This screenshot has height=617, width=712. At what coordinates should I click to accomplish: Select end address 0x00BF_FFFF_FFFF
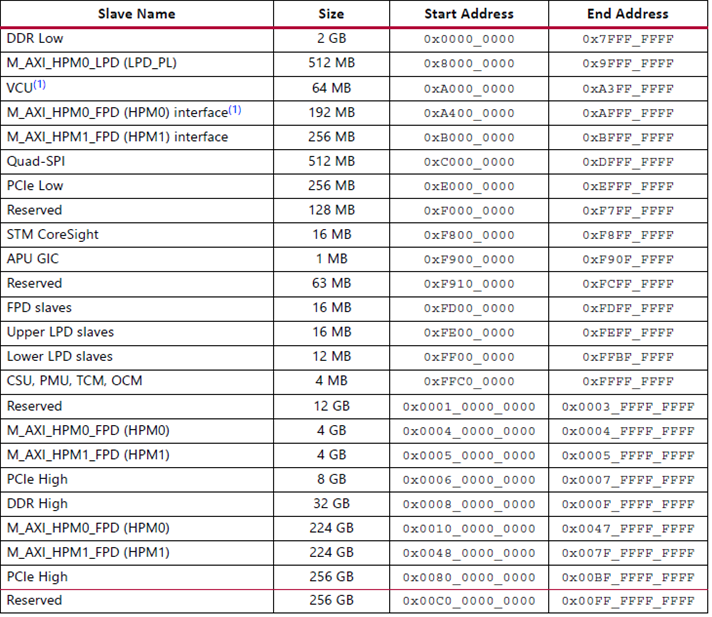pyautogui.click(x=628, y=578)
